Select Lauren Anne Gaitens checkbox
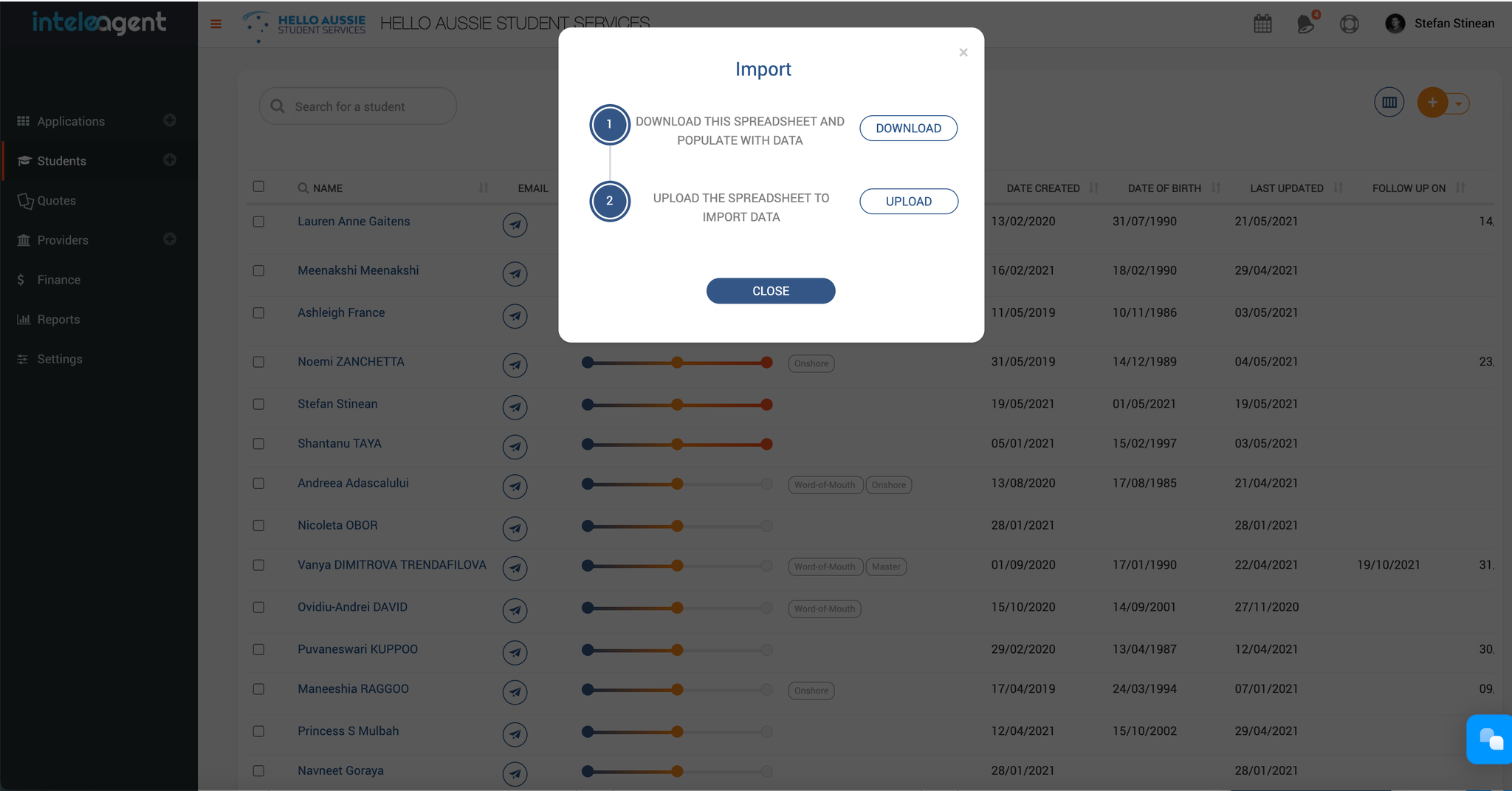Viewport: 1512px width, 791px height. pyautogui.click(x=258, y=222)
